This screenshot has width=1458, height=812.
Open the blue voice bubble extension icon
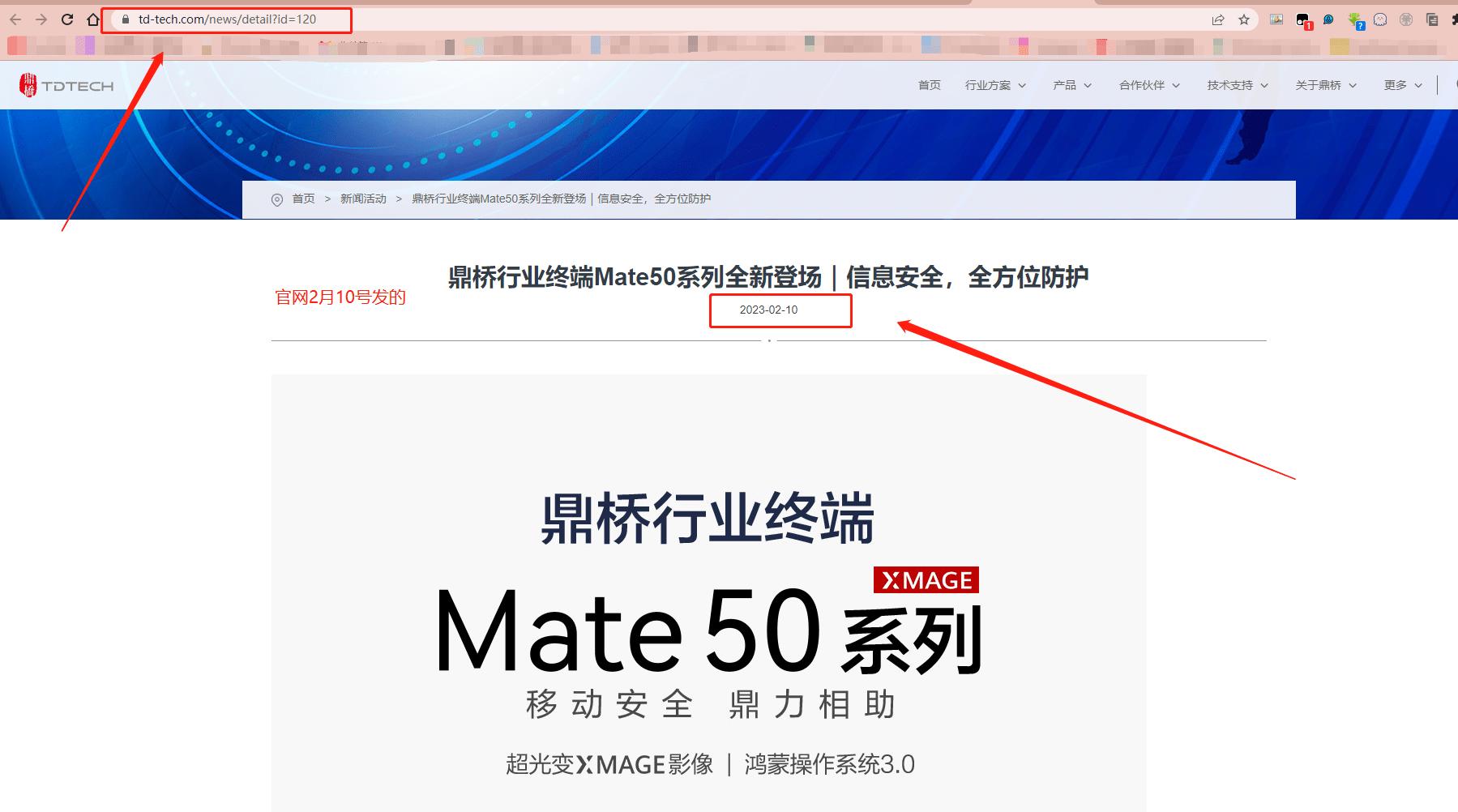click(x=1329, y=19)
